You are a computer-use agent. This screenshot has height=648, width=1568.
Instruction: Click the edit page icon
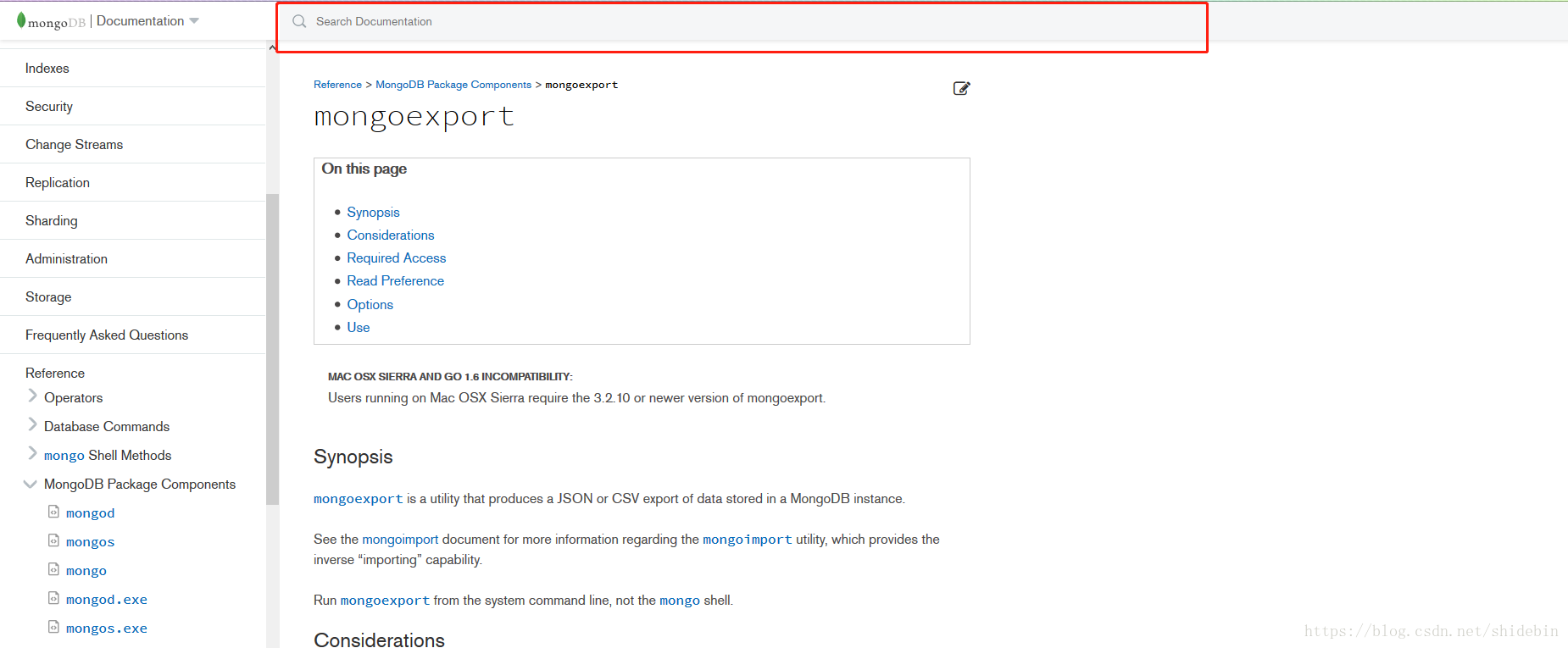[x=961, y=88]
